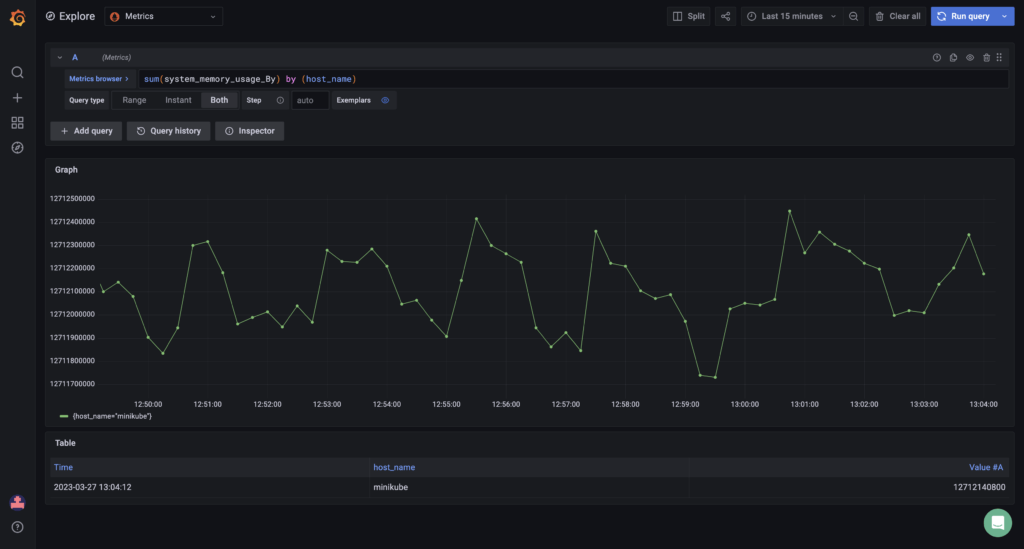Expand the Metrics browser
Screen dimensions: 1024x549
click(x=99, y=79)
